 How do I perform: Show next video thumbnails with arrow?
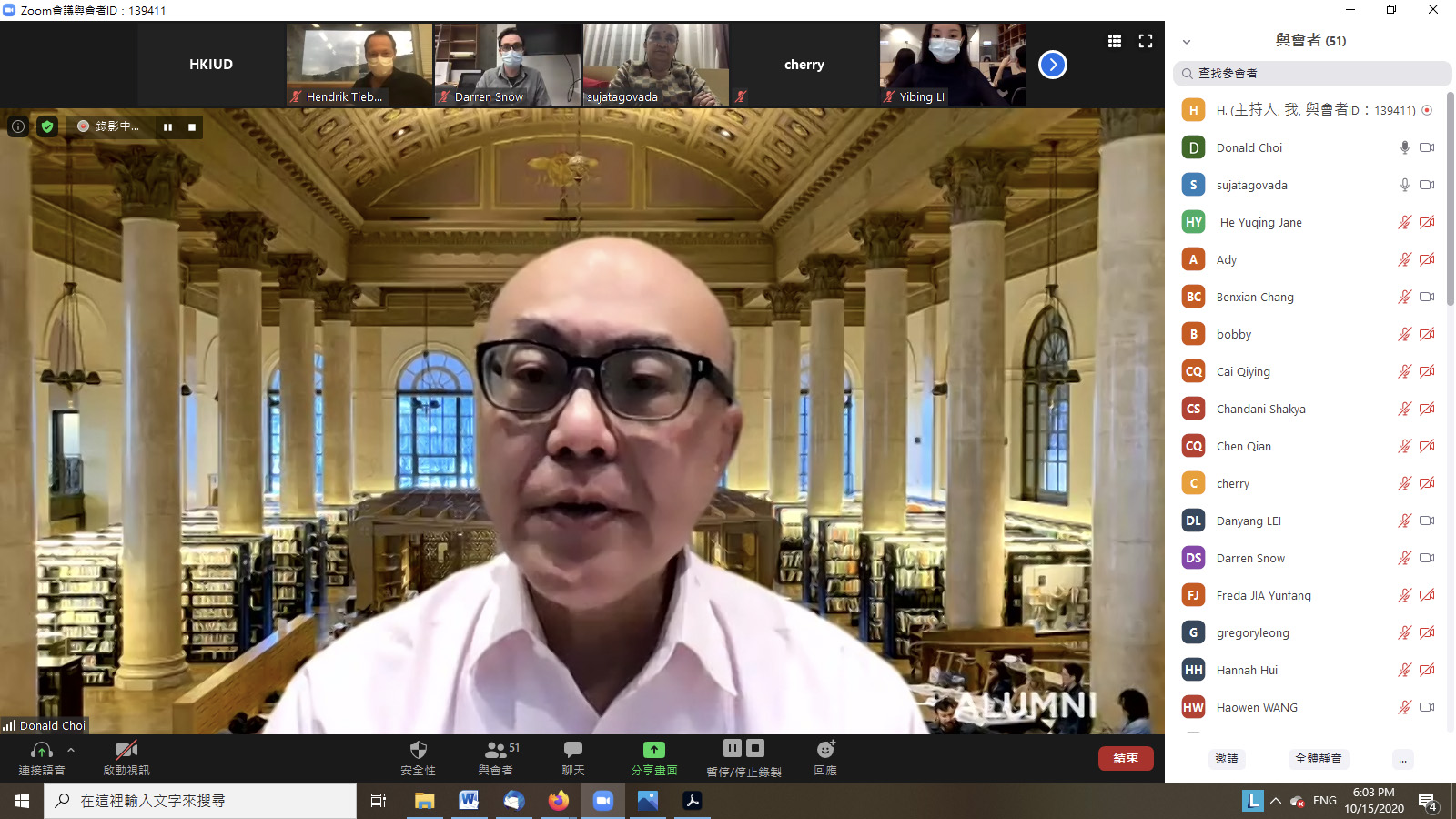click(1052, 65)
